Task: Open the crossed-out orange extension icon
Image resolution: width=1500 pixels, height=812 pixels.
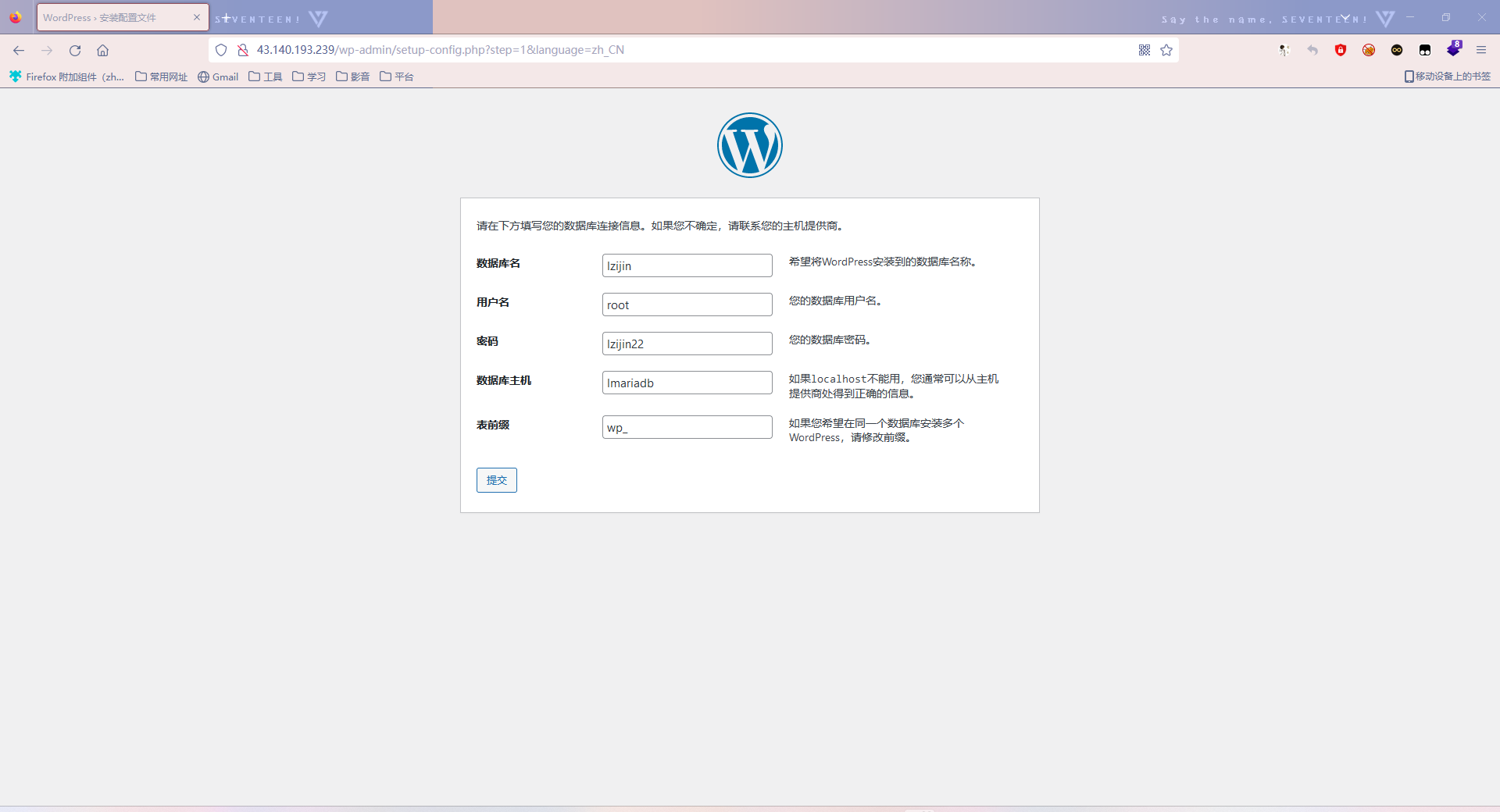Action: [x=1369, y=50]
